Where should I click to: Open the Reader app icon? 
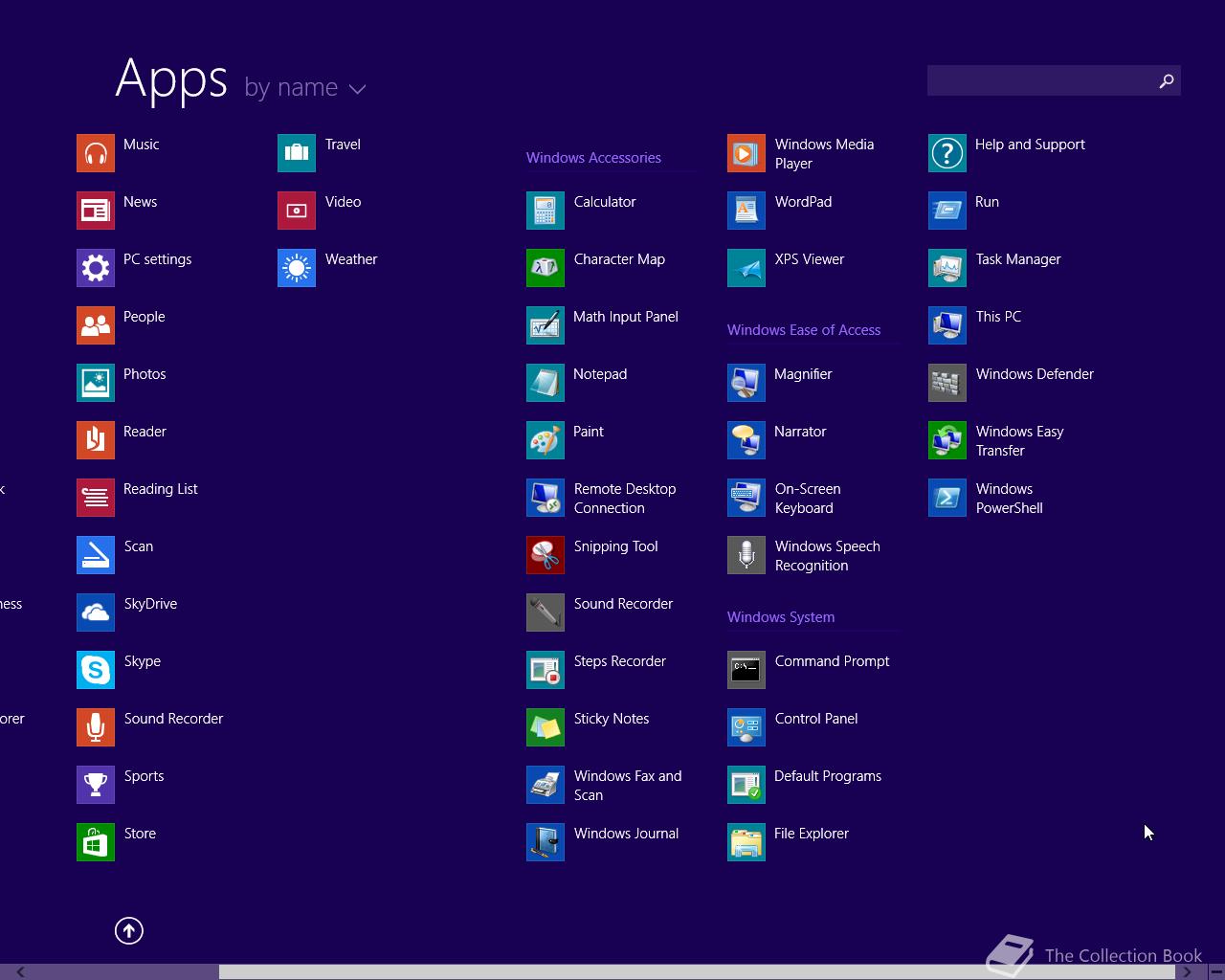pyautogui.click(x=96, y=440)
